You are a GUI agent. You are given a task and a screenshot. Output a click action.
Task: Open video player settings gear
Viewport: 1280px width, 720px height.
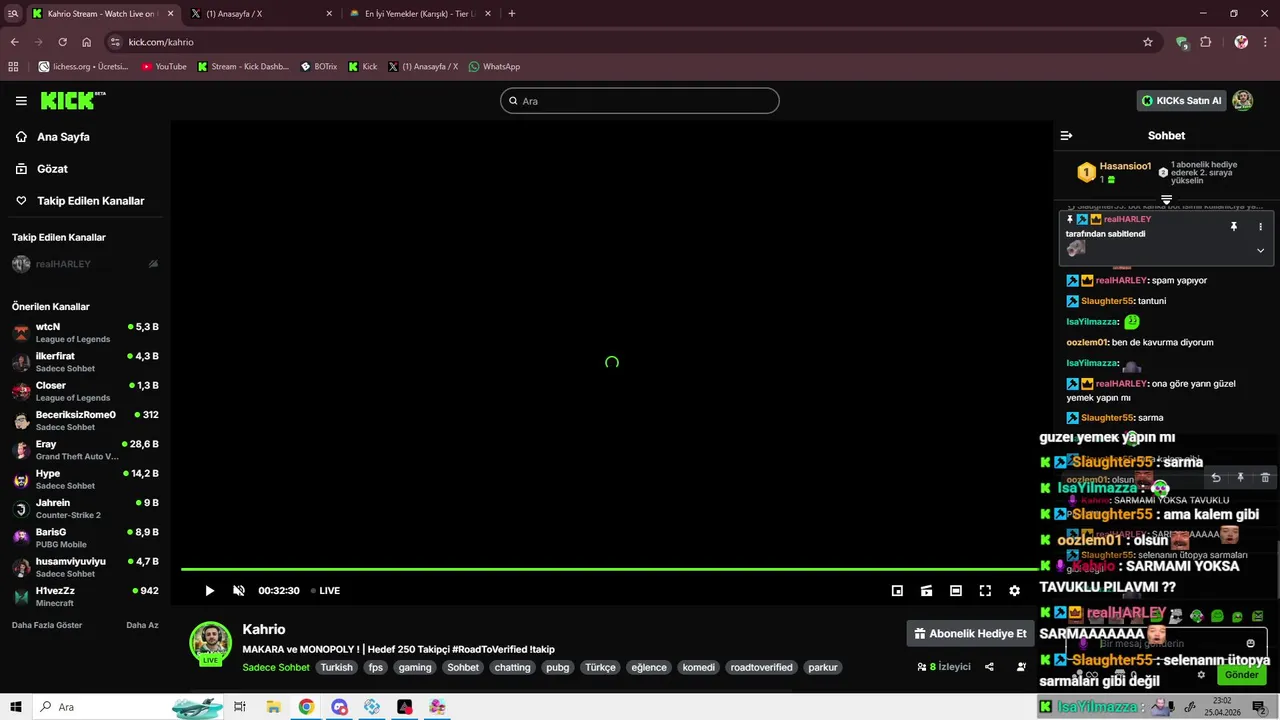coord(1014,590)
